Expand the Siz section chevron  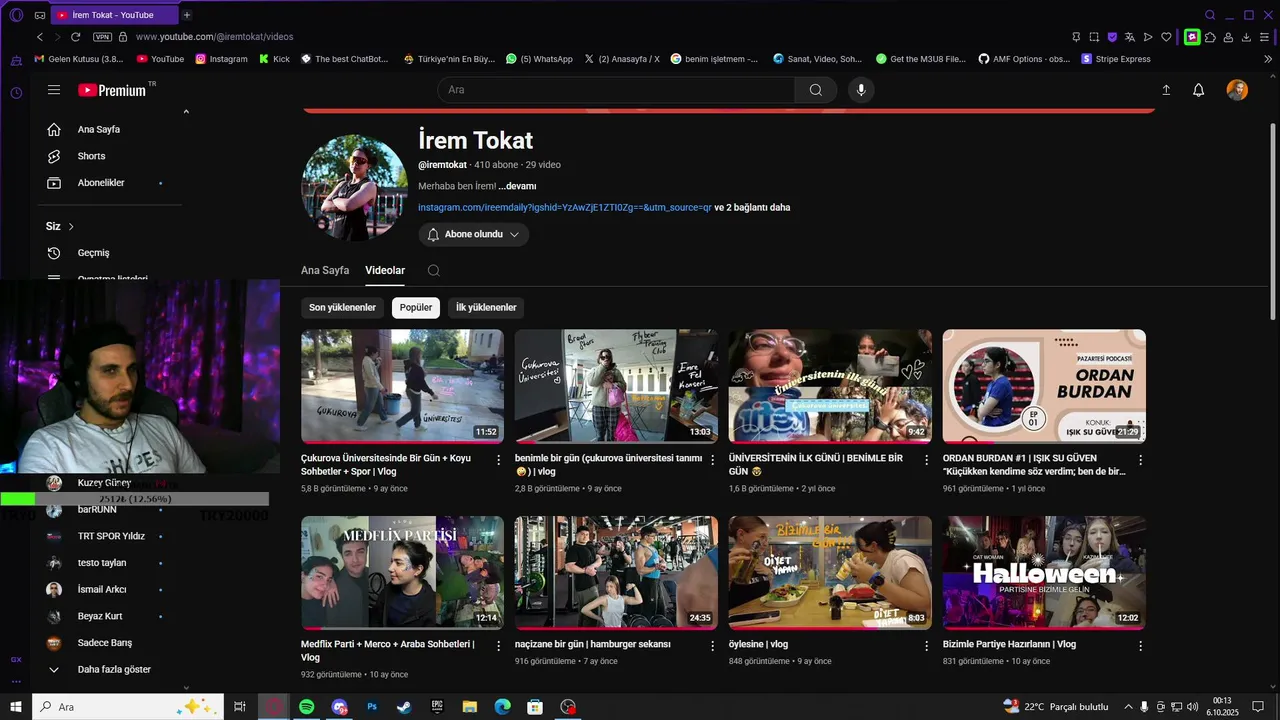71,227
